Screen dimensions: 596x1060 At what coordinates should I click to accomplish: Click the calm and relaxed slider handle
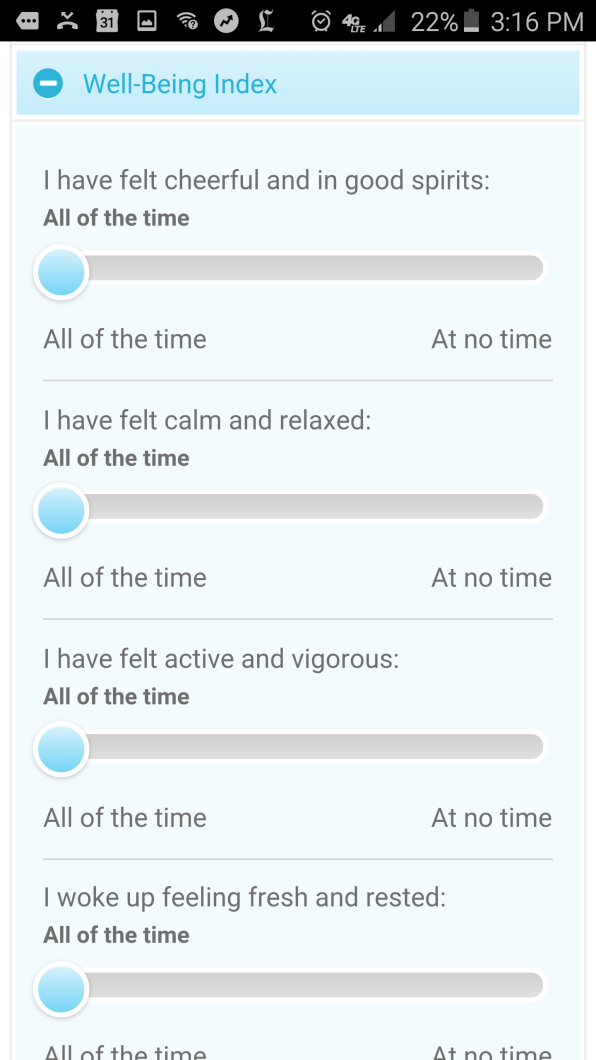tap(61, 510)
